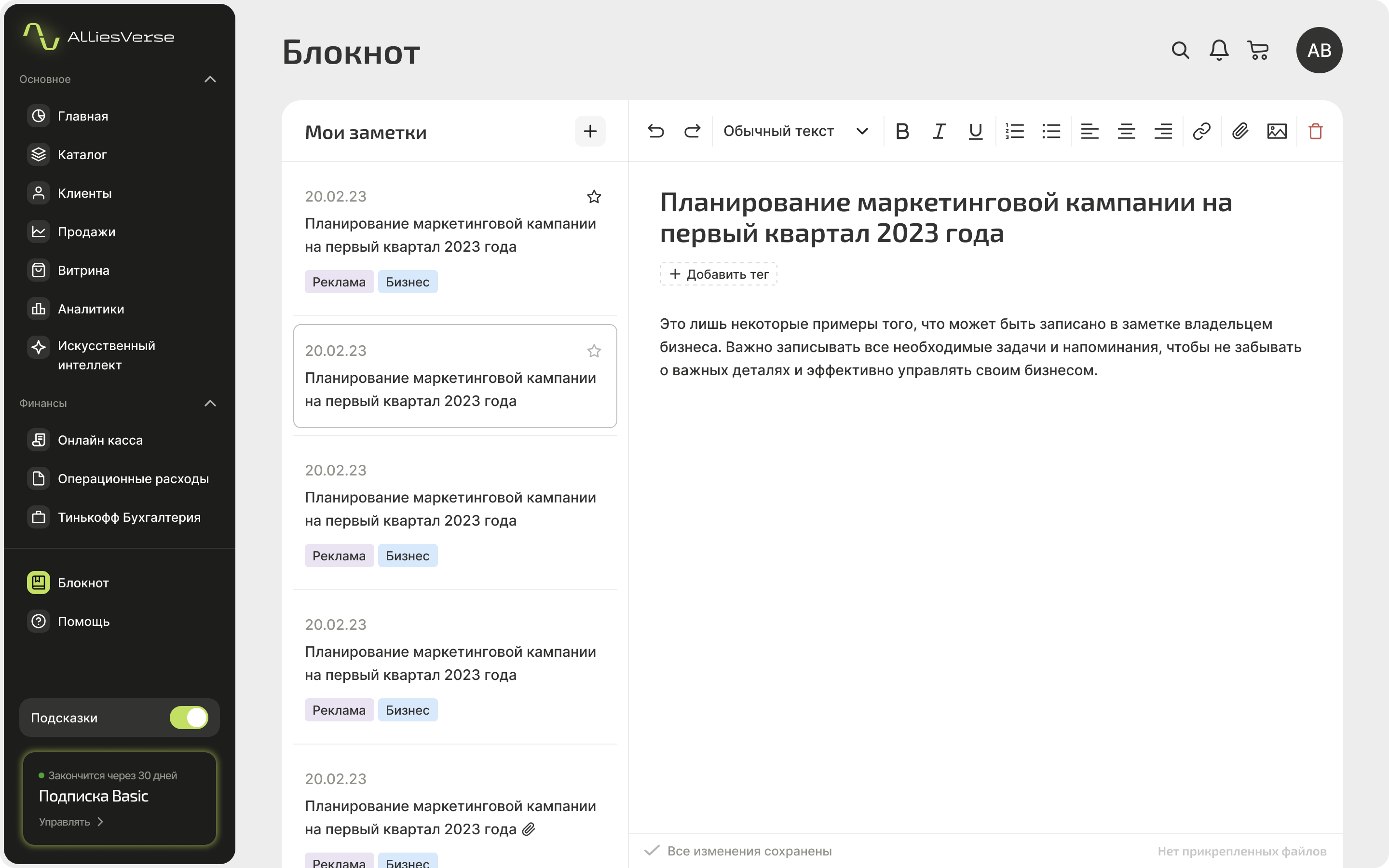Viewport: 1389px width, 868px height.
Task: Go to 'Главная' in the sidebar
Action: pyautogui.click(x=120, y=116)
